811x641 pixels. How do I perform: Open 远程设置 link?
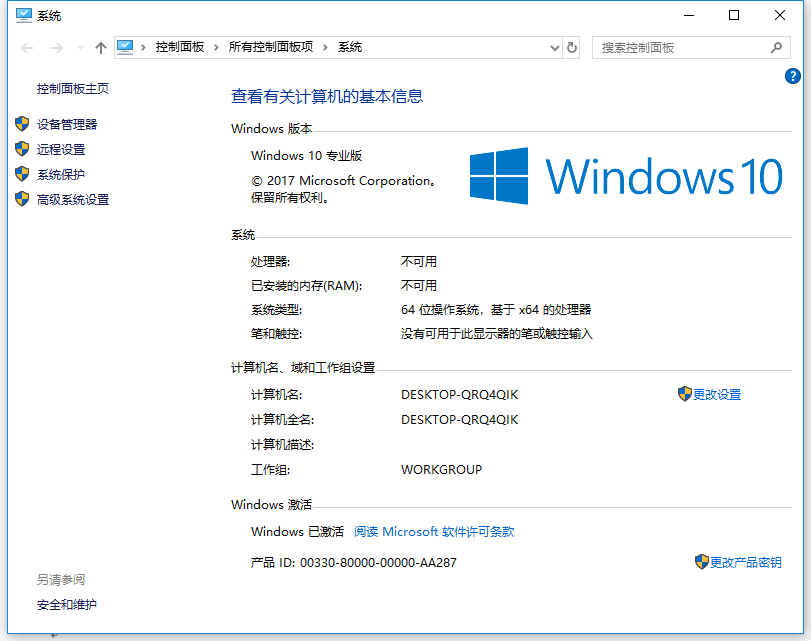(61, 150)
